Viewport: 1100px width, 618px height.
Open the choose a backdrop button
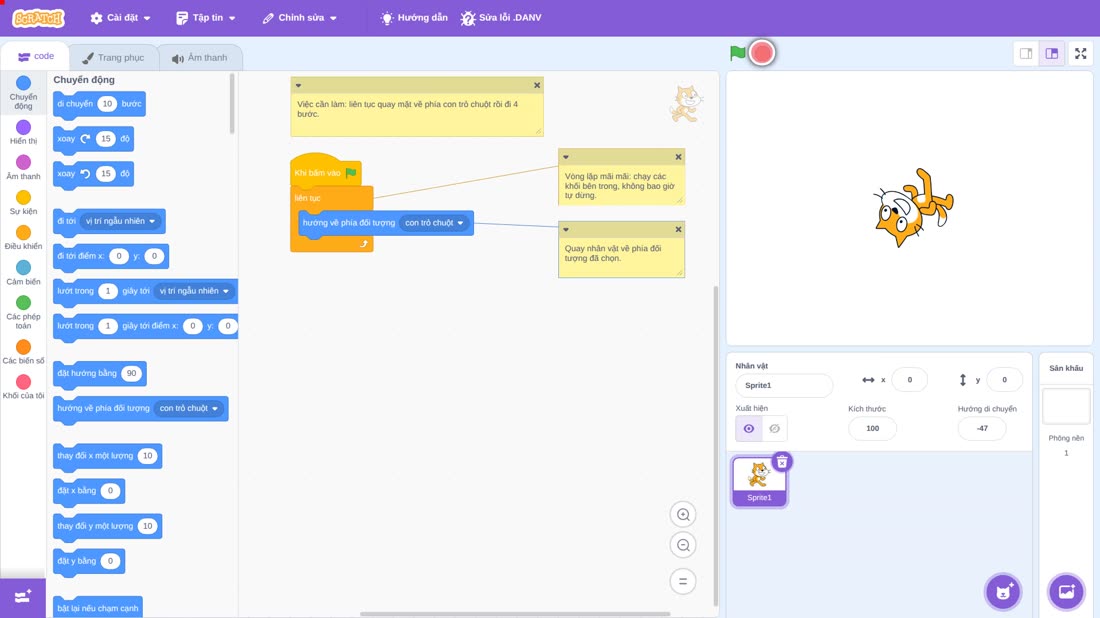tap(1066, 591)
